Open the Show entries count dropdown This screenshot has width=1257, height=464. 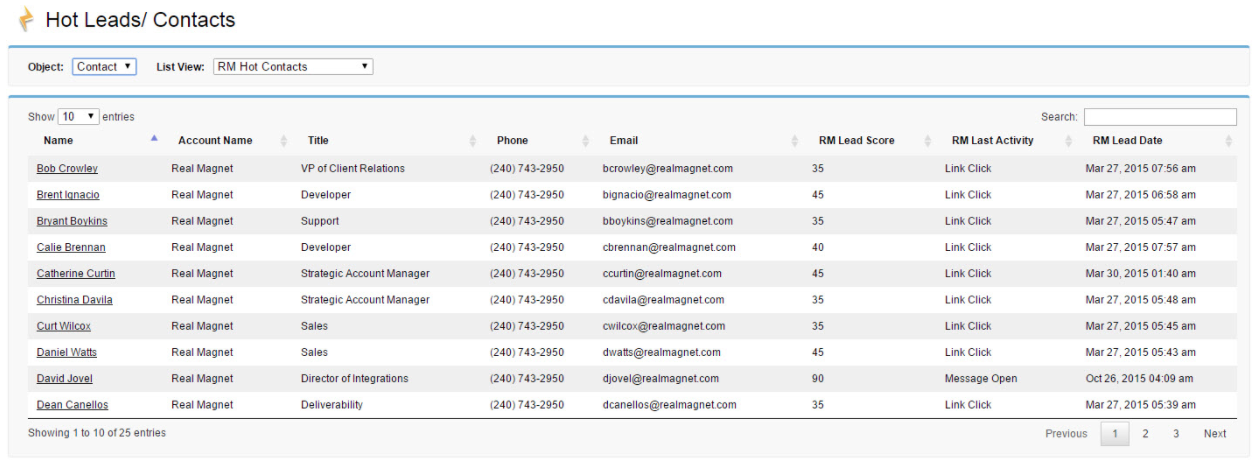pyautogui.click(x=79, y=117)
